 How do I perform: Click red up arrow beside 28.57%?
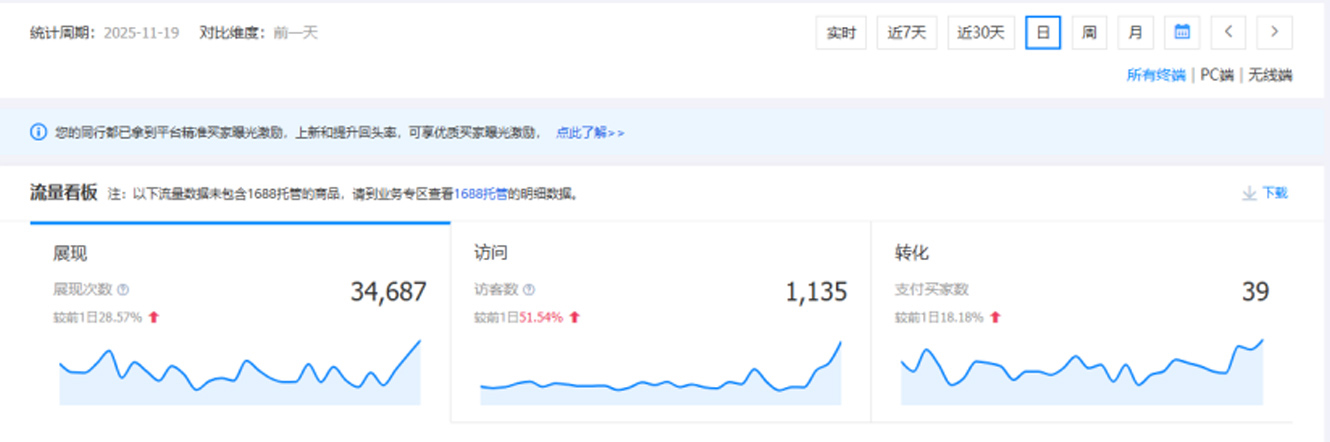(x=154, y=317)
